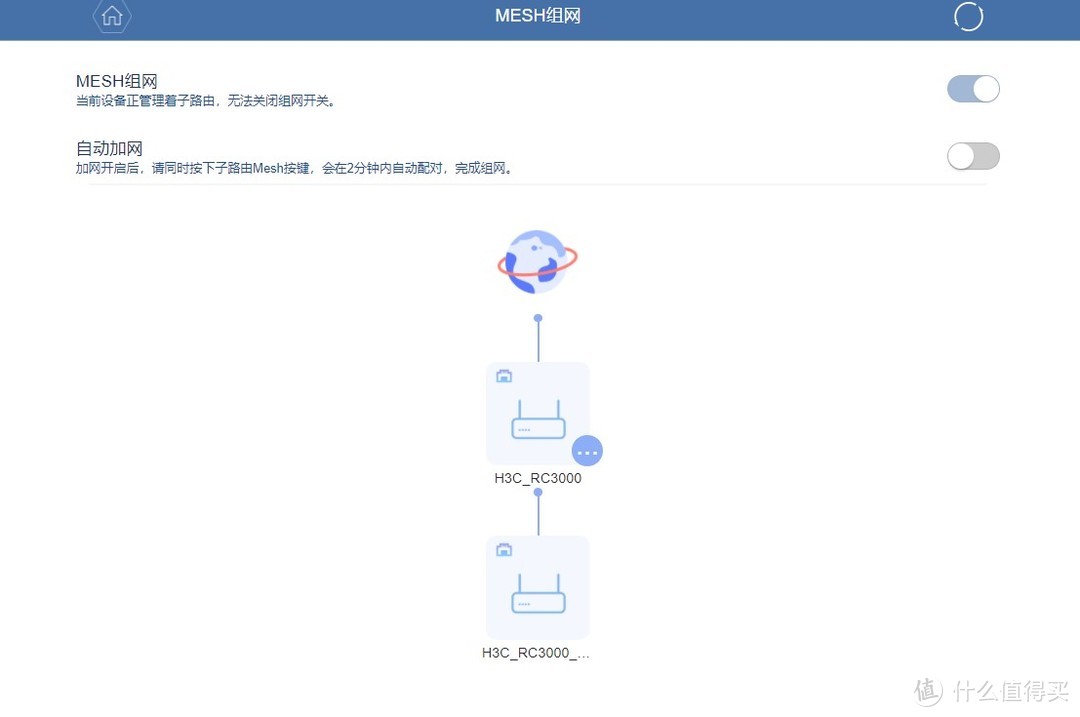Toggle the networking switch beside the management notice

[x=973, y=89]
